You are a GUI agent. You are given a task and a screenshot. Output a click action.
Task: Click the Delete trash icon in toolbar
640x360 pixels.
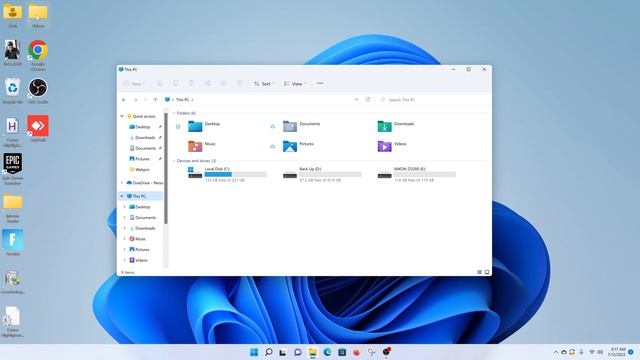(240, 84)
